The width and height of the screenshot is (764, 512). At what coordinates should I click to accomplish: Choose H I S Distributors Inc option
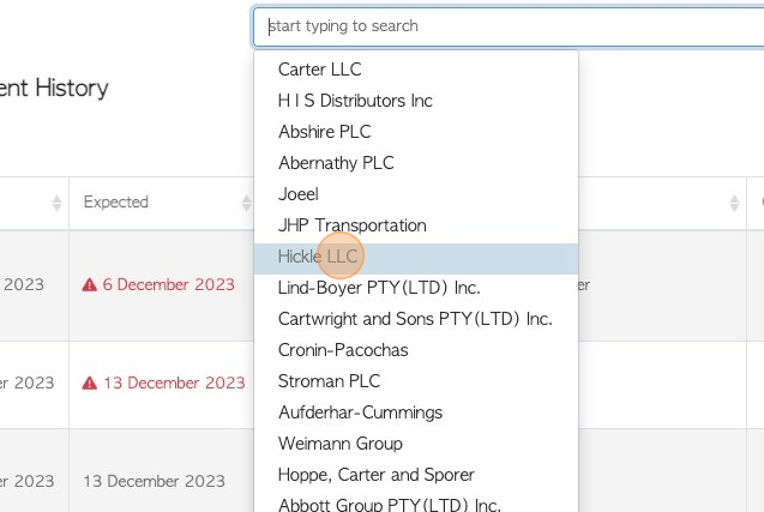(x=355, y=100)
